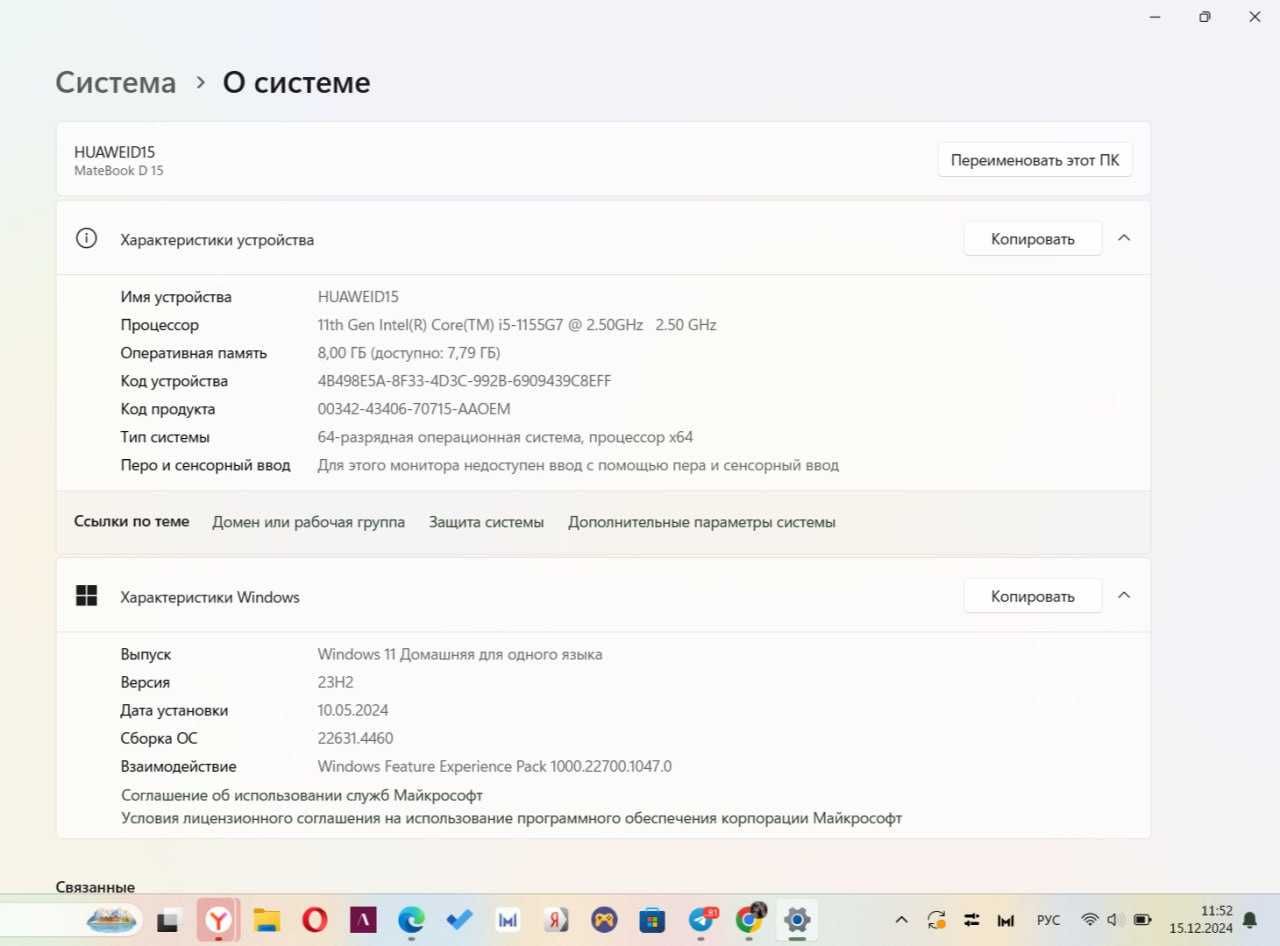The width and height of the screenshot is (1280, 946).
Task: Open Условия лицензионного соглашения link
Action: [511, 818]
